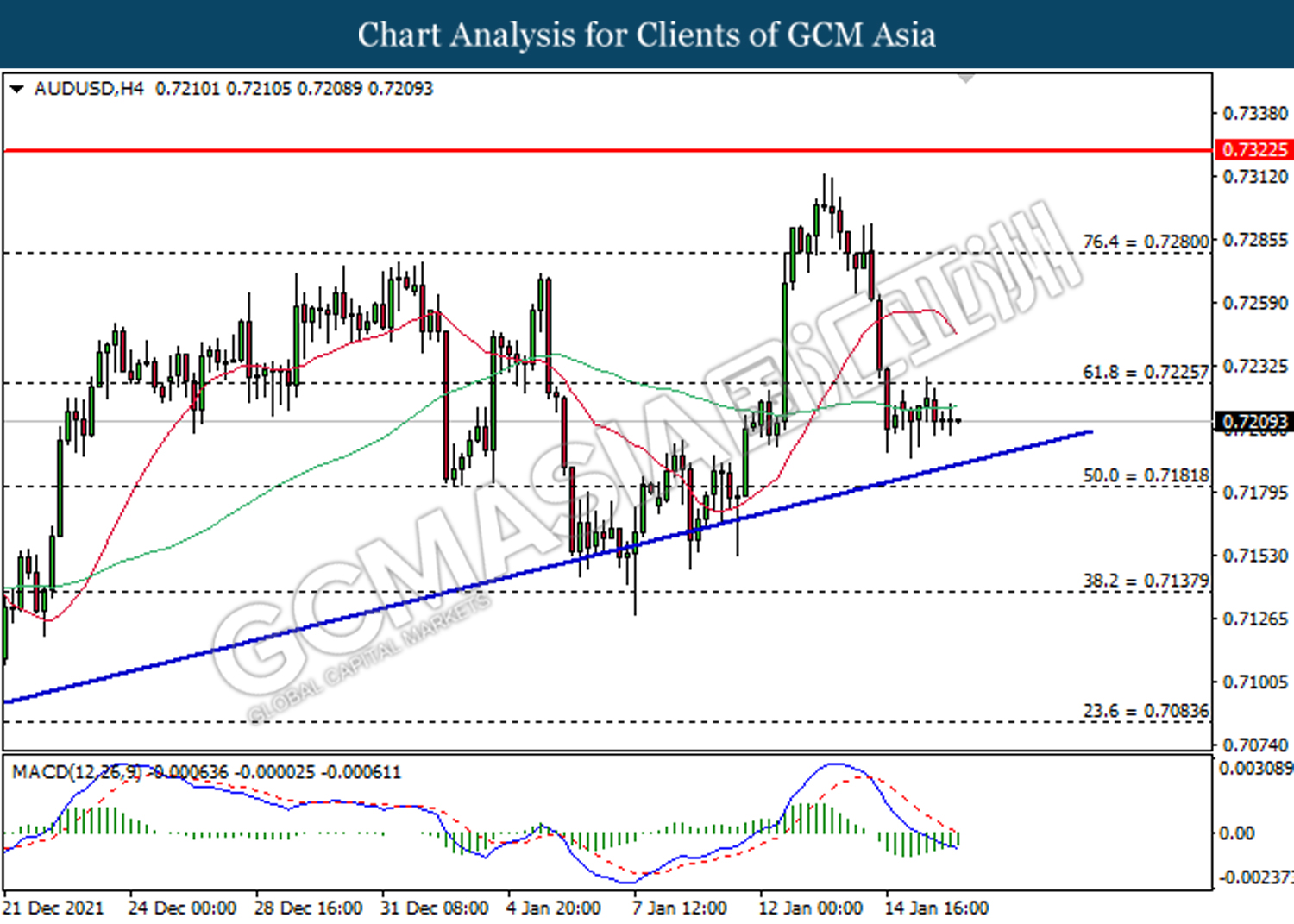This screenshot has width=1294, height=924.
Task: Click the red 0.73225 price level tag
Action: (1254, 149)
